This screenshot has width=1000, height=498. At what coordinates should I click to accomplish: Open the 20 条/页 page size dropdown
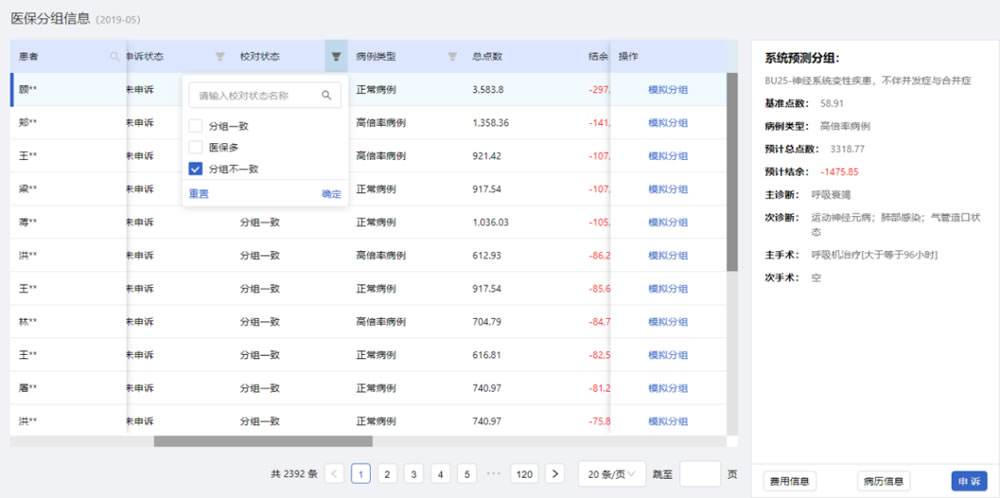[612, 474]
